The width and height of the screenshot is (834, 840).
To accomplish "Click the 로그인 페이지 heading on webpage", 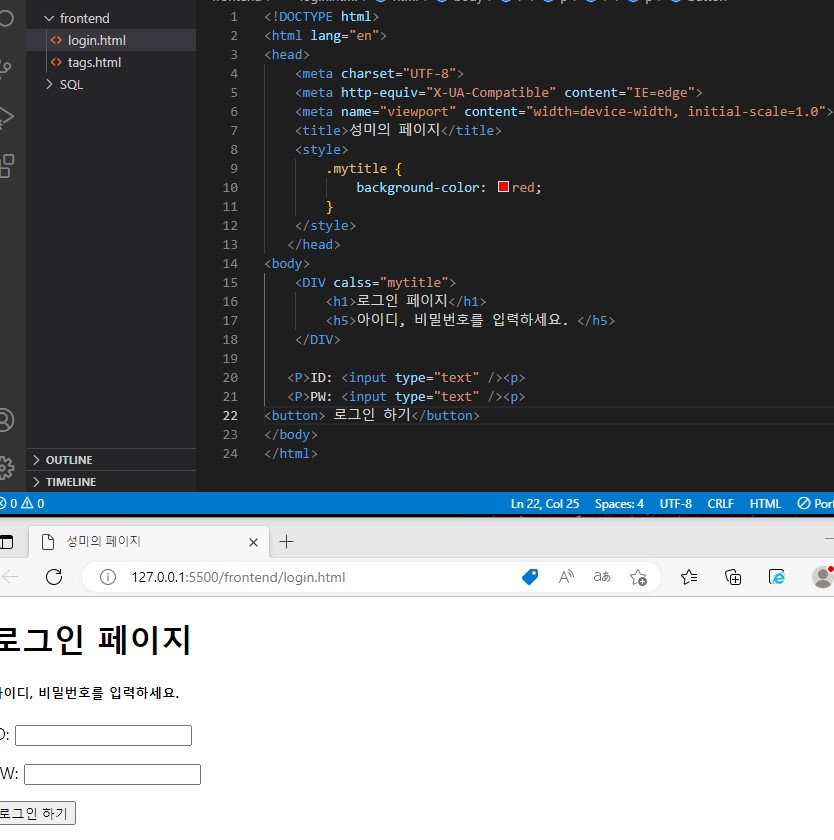I will tap(95, 639).
